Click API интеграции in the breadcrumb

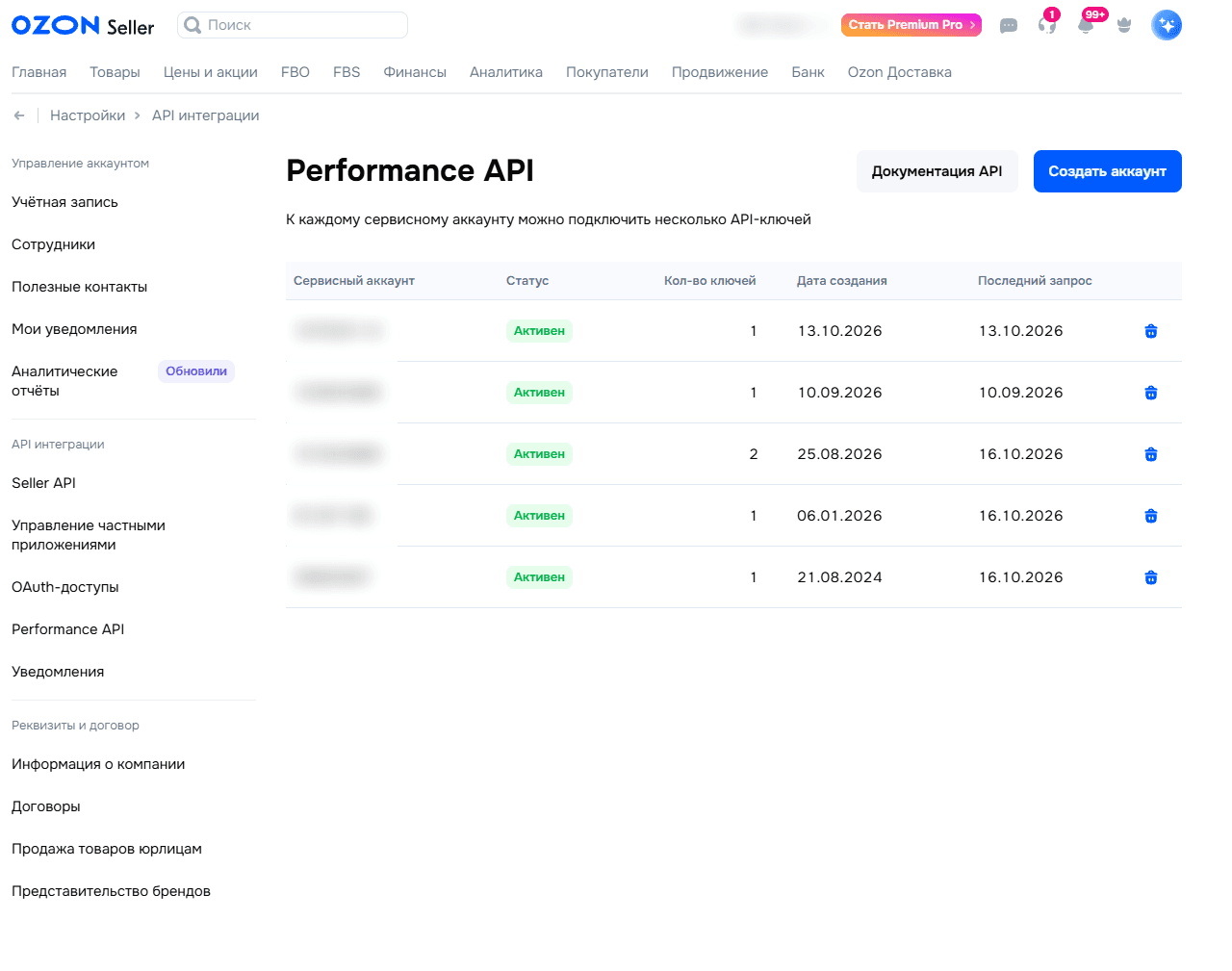[x=206, y=115]
